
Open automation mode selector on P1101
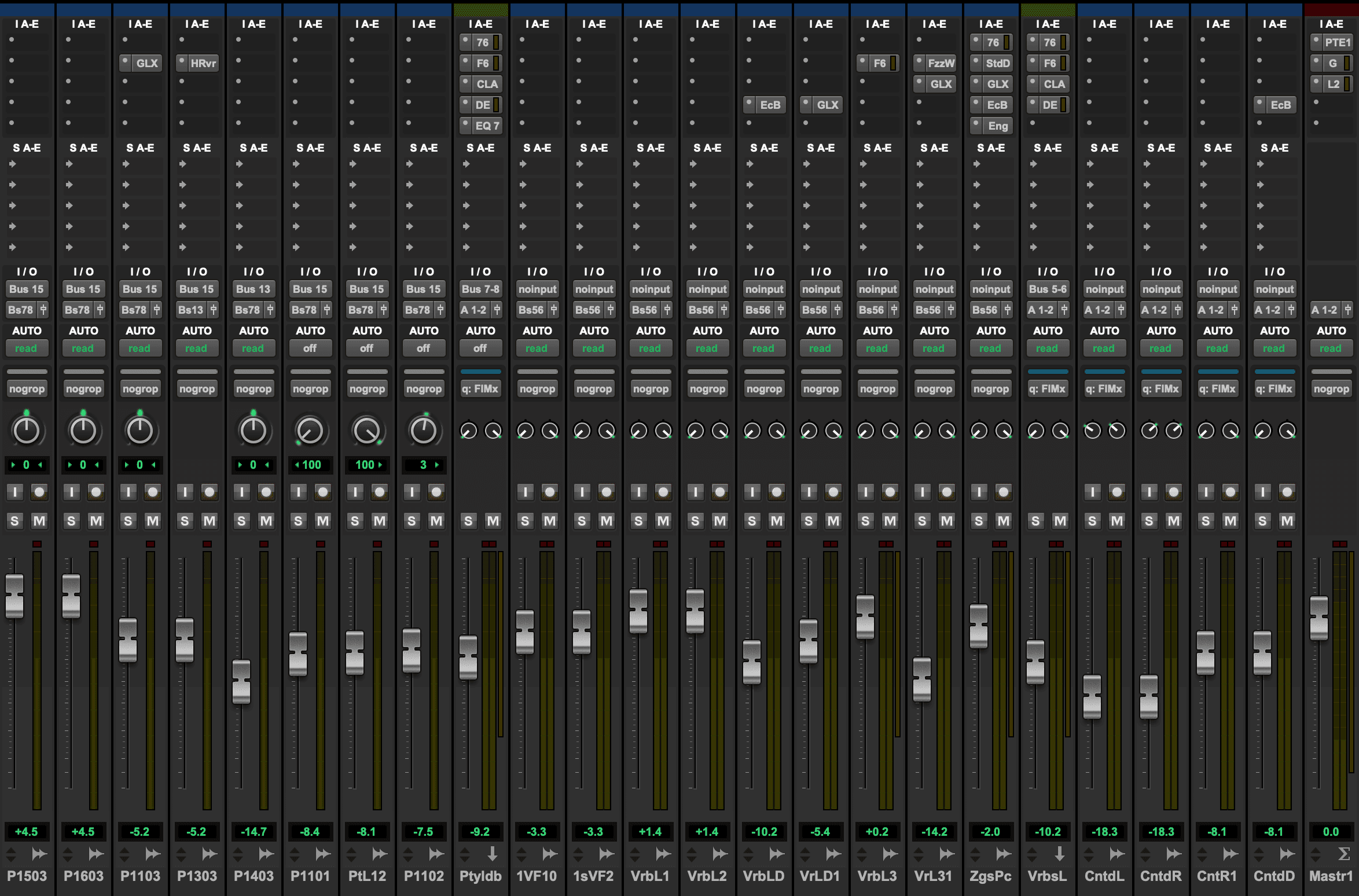click(310, 348)
